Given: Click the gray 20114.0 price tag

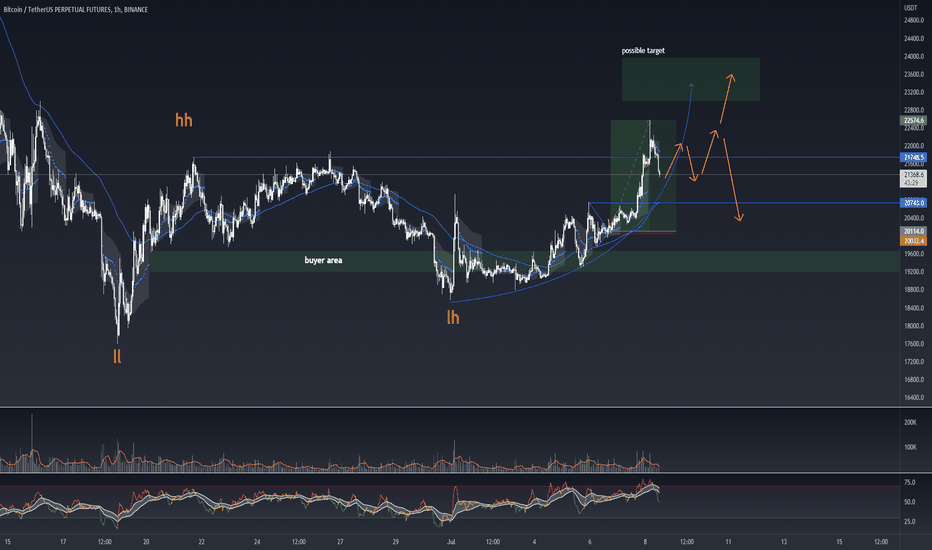Looking at the screenshot, I should click(x=914, y=231).
